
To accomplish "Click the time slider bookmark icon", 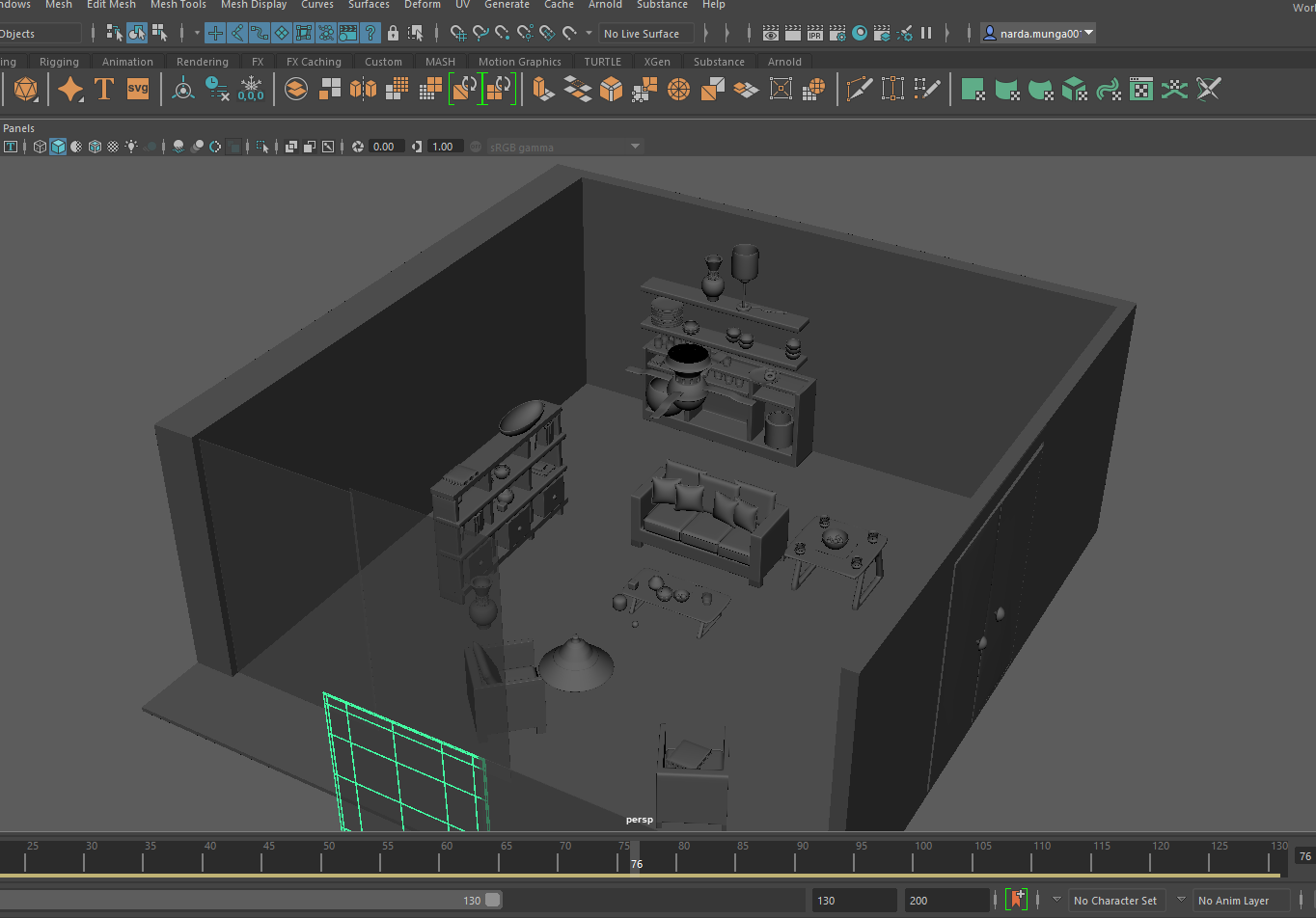I will (1017, 901).
